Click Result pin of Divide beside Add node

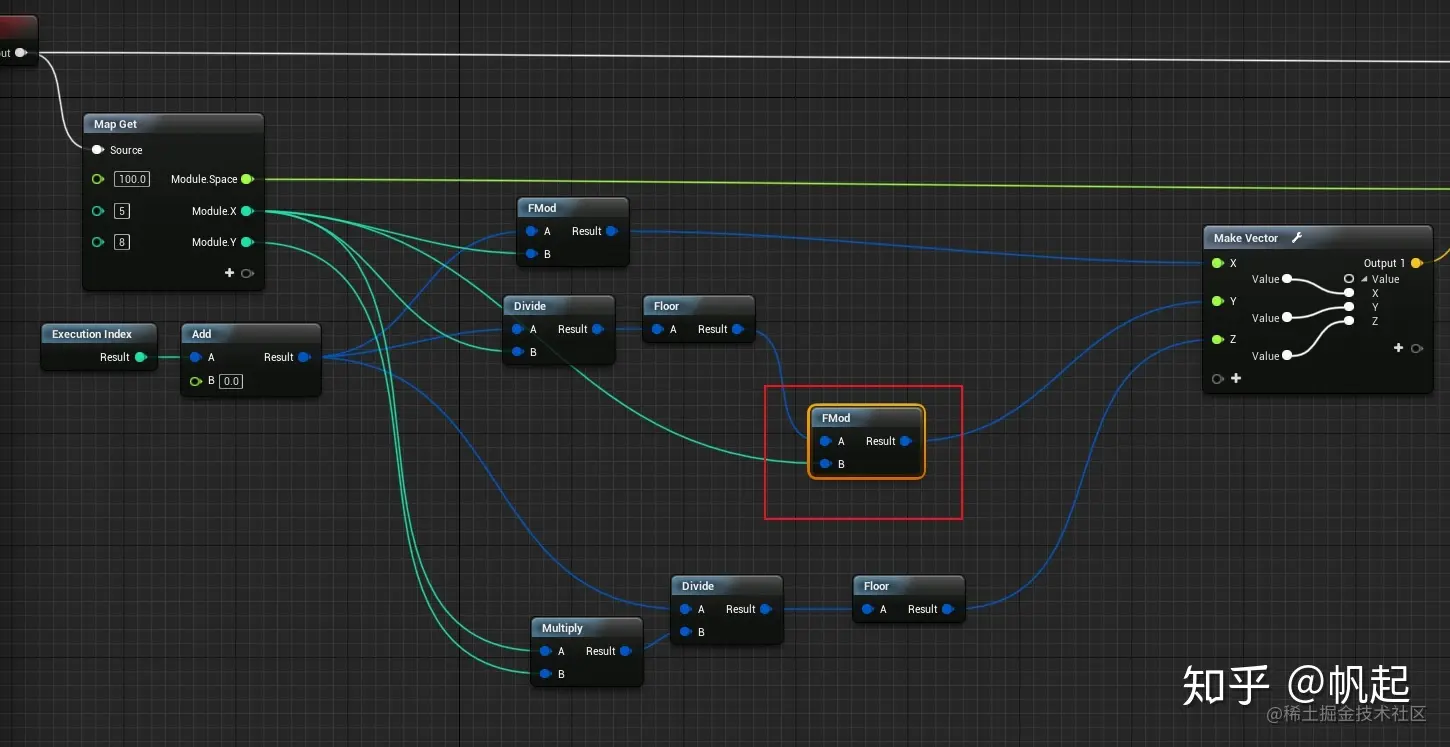pyautogui.click(x=598, y=329)
